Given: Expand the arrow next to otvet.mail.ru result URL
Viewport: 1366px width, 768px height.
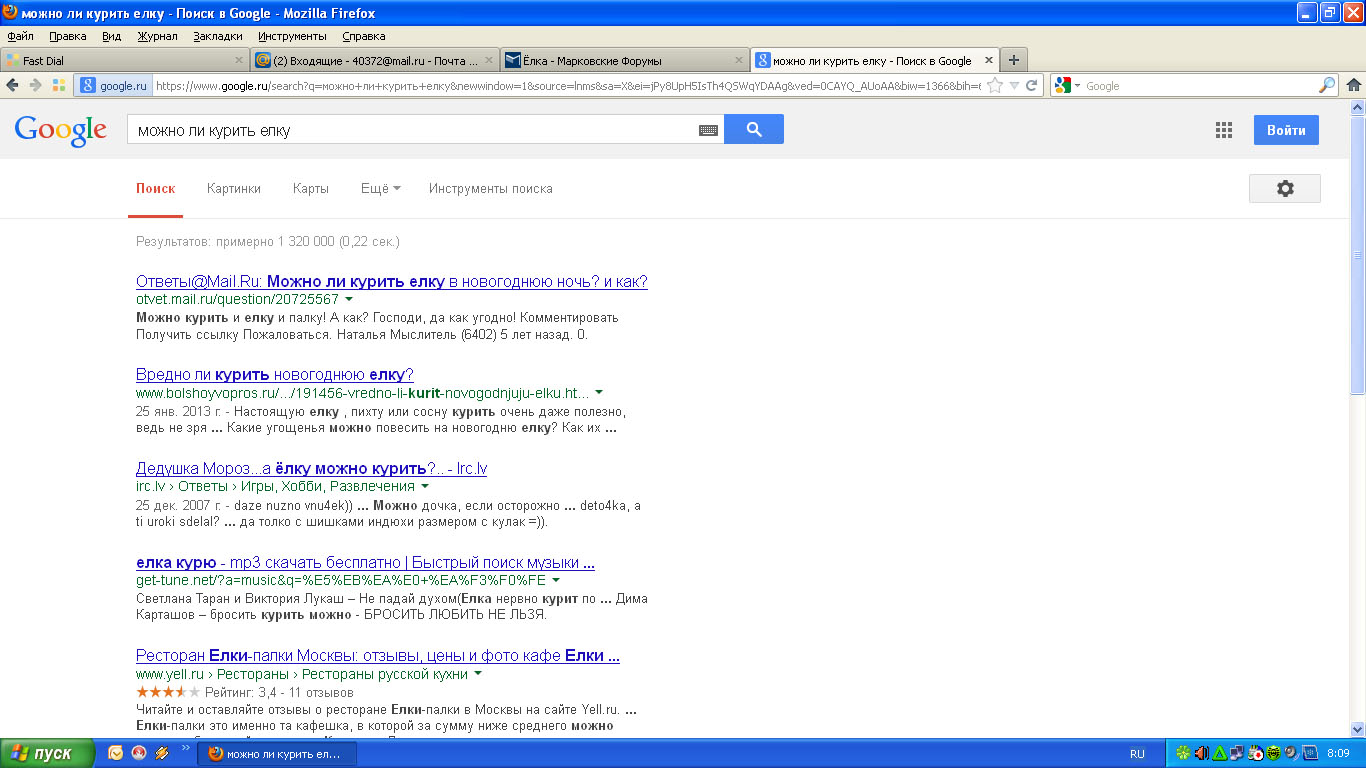Looking at the screenshot, I should tap(349, 299).
